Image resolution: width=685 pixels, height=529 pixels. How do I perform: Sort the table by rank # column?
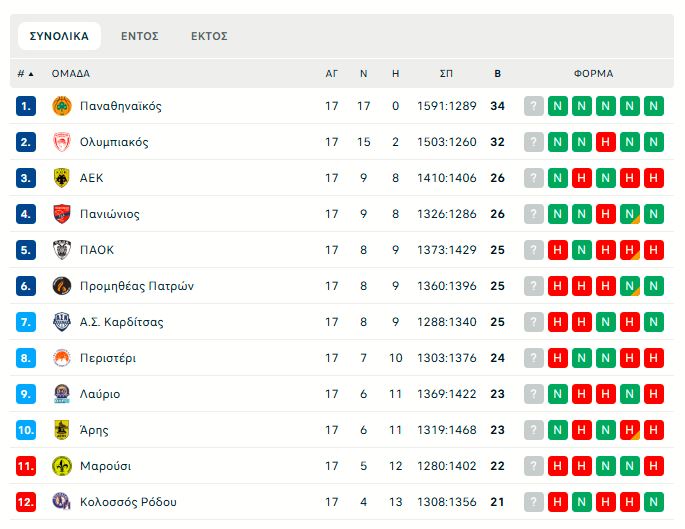pos(25,73)
